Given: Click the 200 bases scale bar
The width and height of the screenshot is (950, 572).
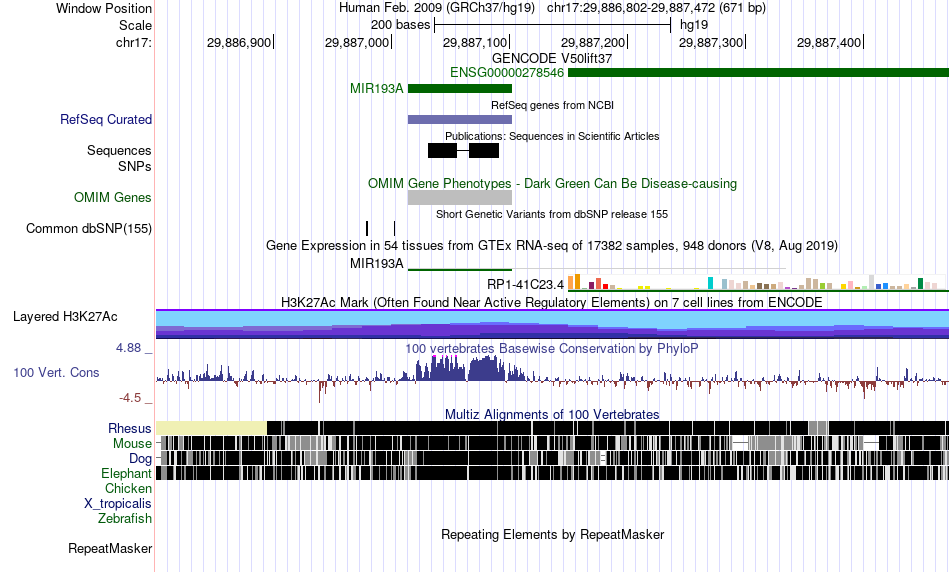Looking at the screenshot, I should 553,25.
